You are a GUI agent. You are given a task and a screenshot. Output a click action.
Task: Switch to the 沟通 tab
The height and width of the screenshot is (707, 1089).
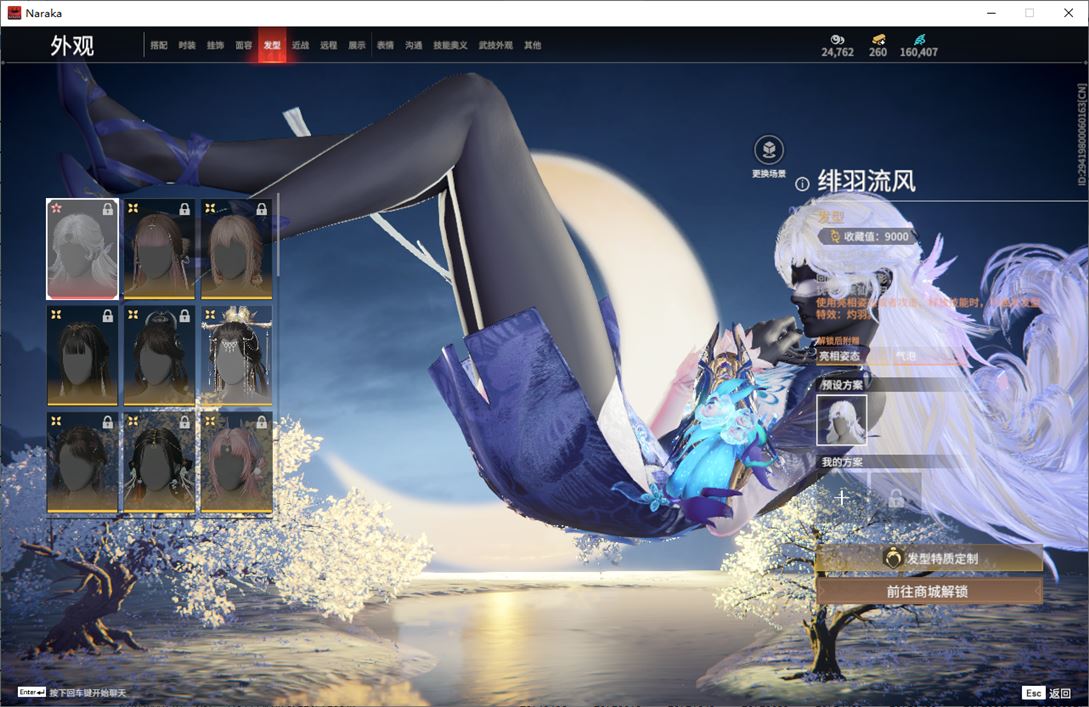(x=414, y=45)
